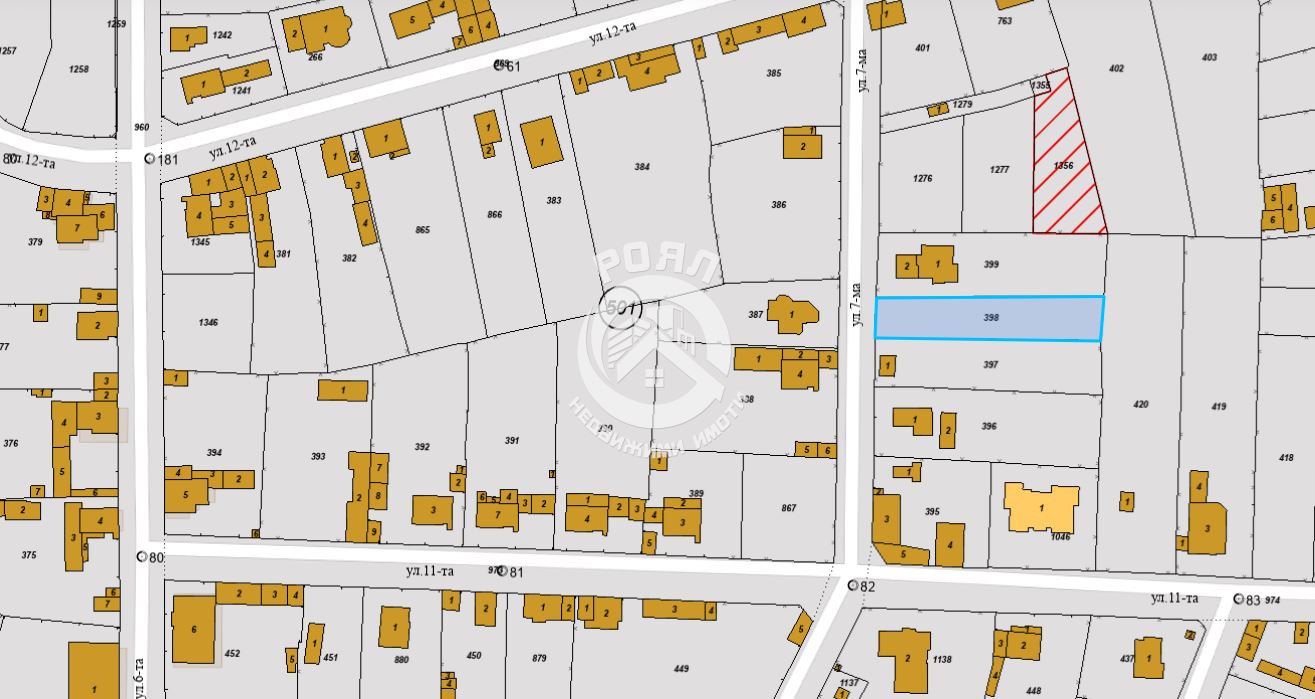Click survey point marker 81

tap(502, 571)
